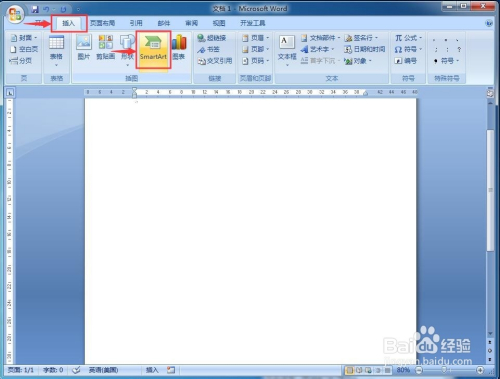Insert the question mark special symbol
Screen dimensions: 500x379
coord(459,49)
